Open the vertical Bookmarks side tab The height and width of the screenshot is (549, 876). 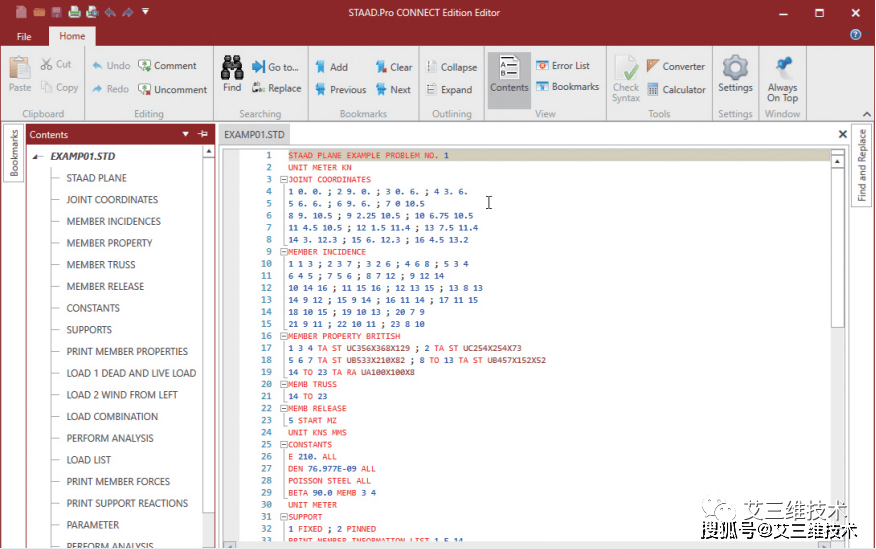(14, 153)
